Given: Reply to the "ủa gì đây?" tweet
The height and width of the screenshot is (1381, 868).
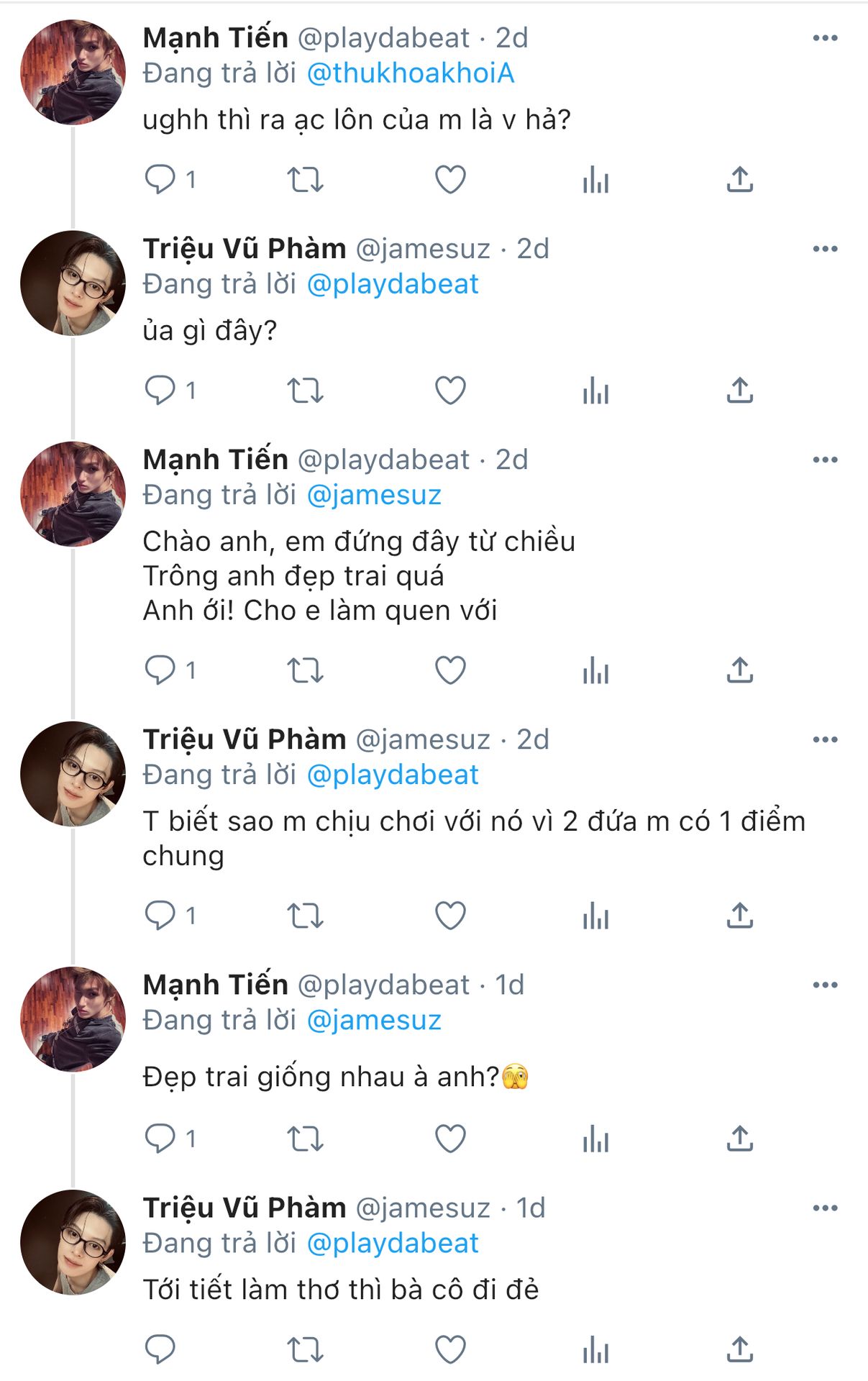Looking at the screenshot, I should pyautogui.click(x=160, y=391).
